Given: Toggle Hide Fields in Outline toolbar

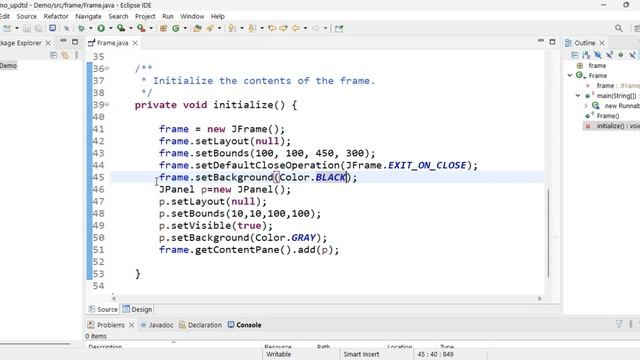Looking at the screenshot, I should coord(598,55).
